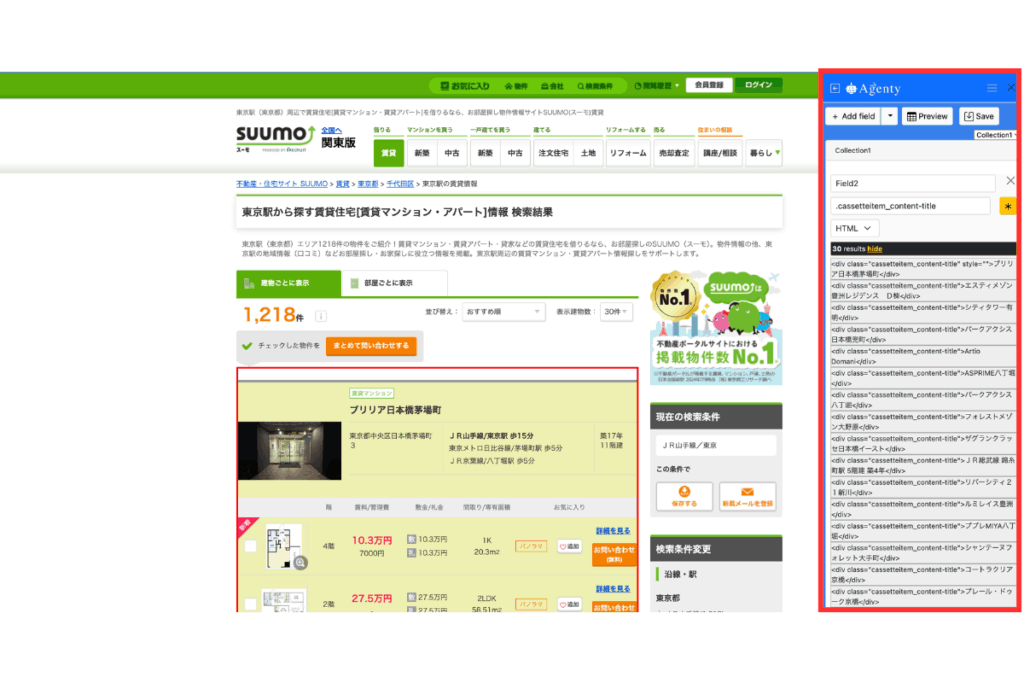Click the CSS selector input field

pos(910,206)
